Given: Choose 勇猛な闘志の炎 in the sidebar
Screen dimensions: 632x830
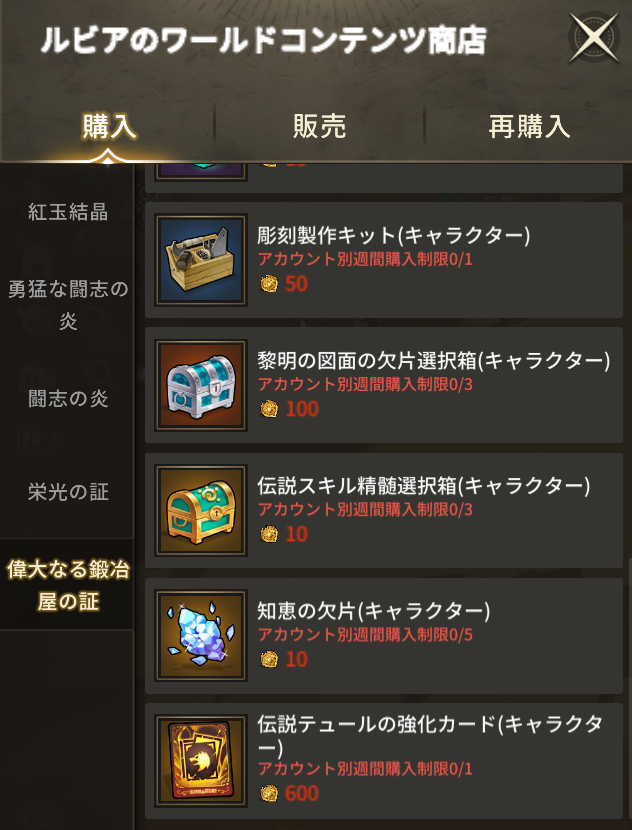Looking at the screenshot, I should pyautogui.click(x=68, y=305).
